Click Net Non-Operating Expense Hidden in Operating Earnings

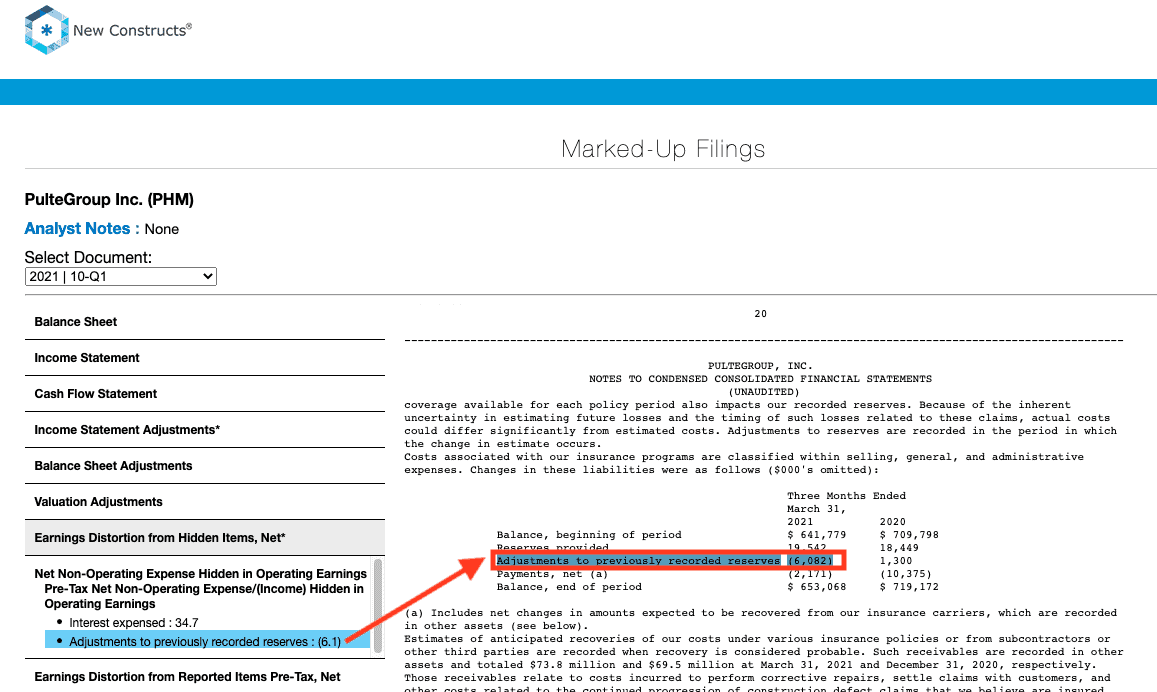point(201,574)
